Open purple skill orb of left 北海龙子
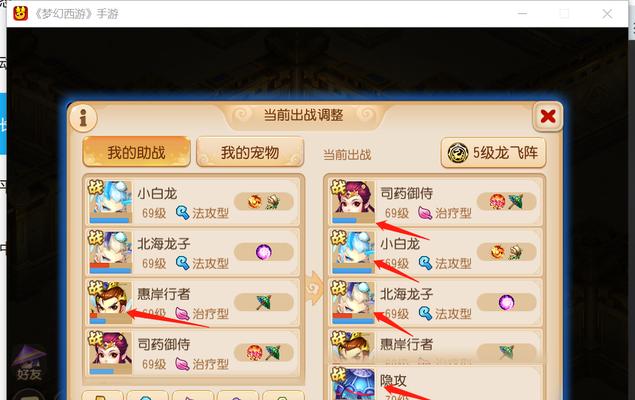635x400 pixels. pyautogui.click(x=264, y=252)
